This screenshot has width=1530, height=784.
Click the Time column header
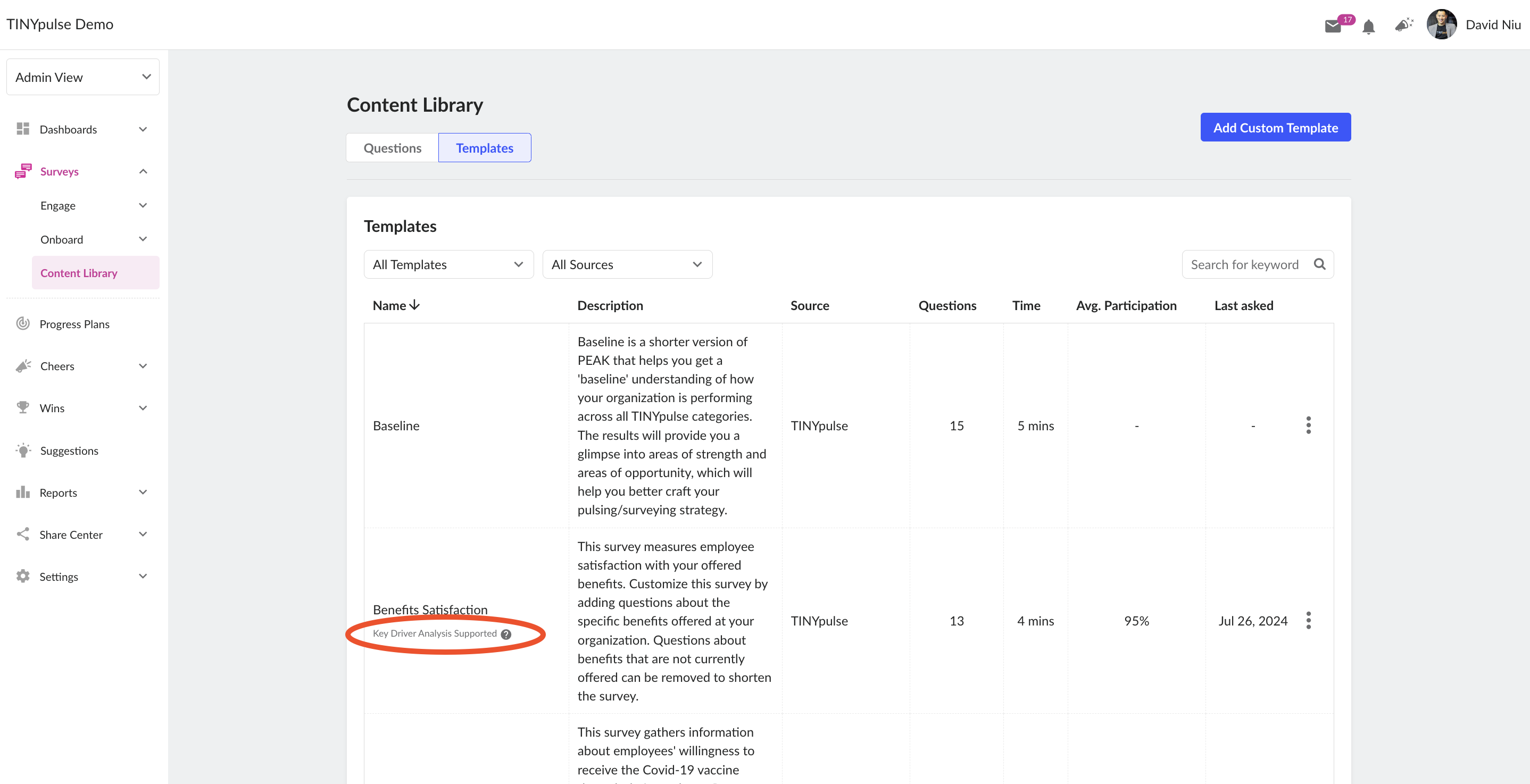pyautogui.click(x=1026, y=305)
